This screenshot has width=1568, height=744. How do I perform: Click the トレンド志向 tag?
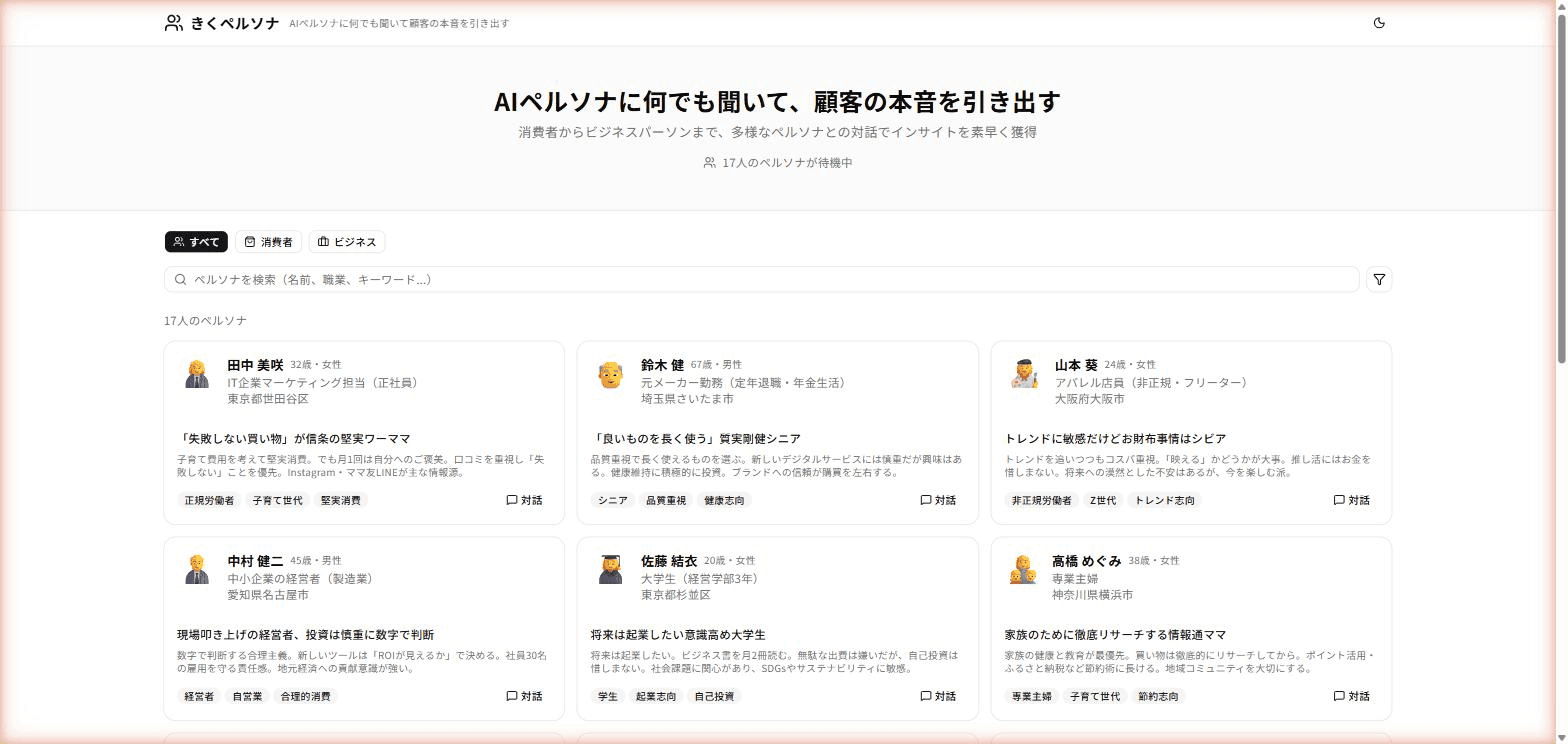point(1165,500)
